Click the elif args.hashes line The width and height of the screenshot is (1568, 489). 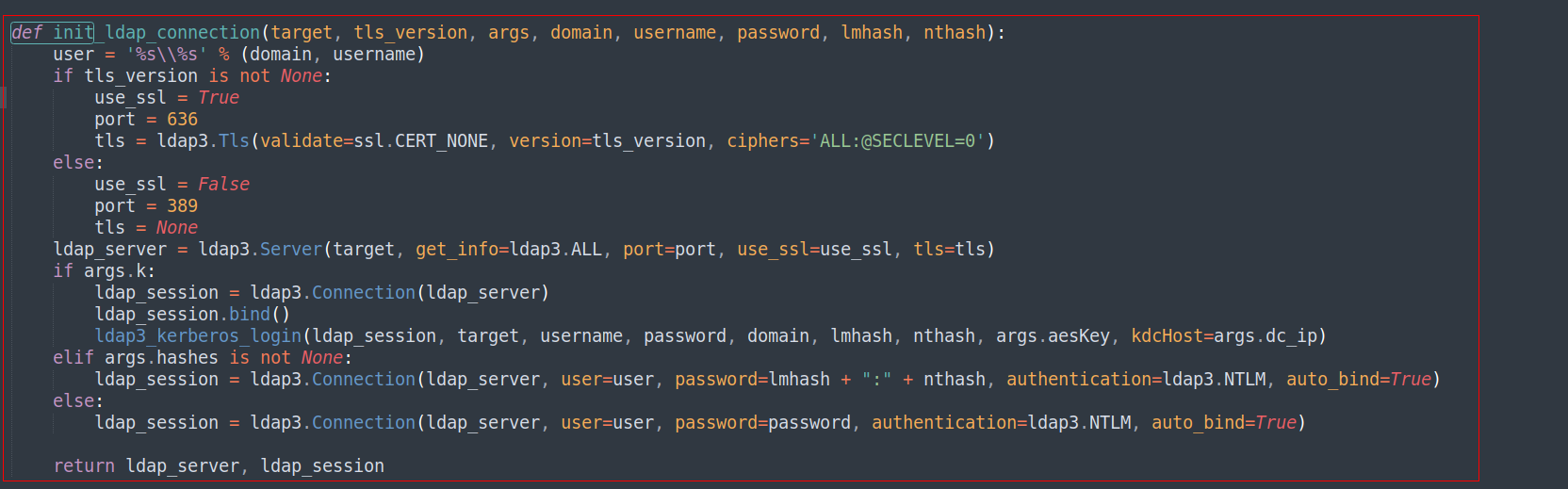[x=203, y=358]
